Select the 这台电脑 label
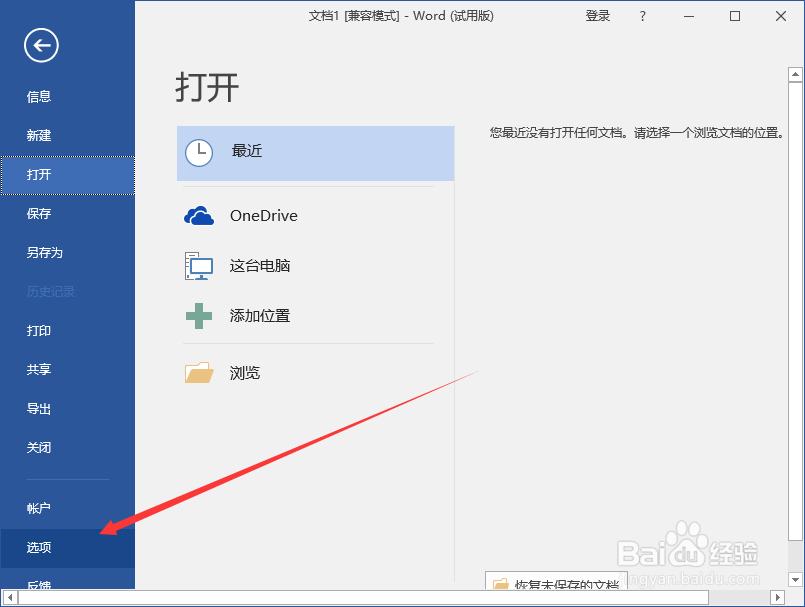The image size is (805, 607). [260, 265]
